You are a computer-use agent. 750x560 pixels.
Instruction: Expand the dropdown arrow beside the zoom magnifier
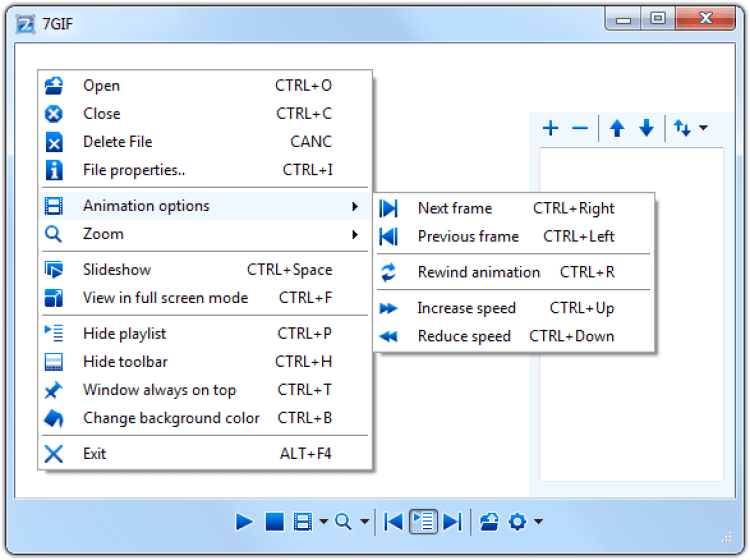point(364,521)
